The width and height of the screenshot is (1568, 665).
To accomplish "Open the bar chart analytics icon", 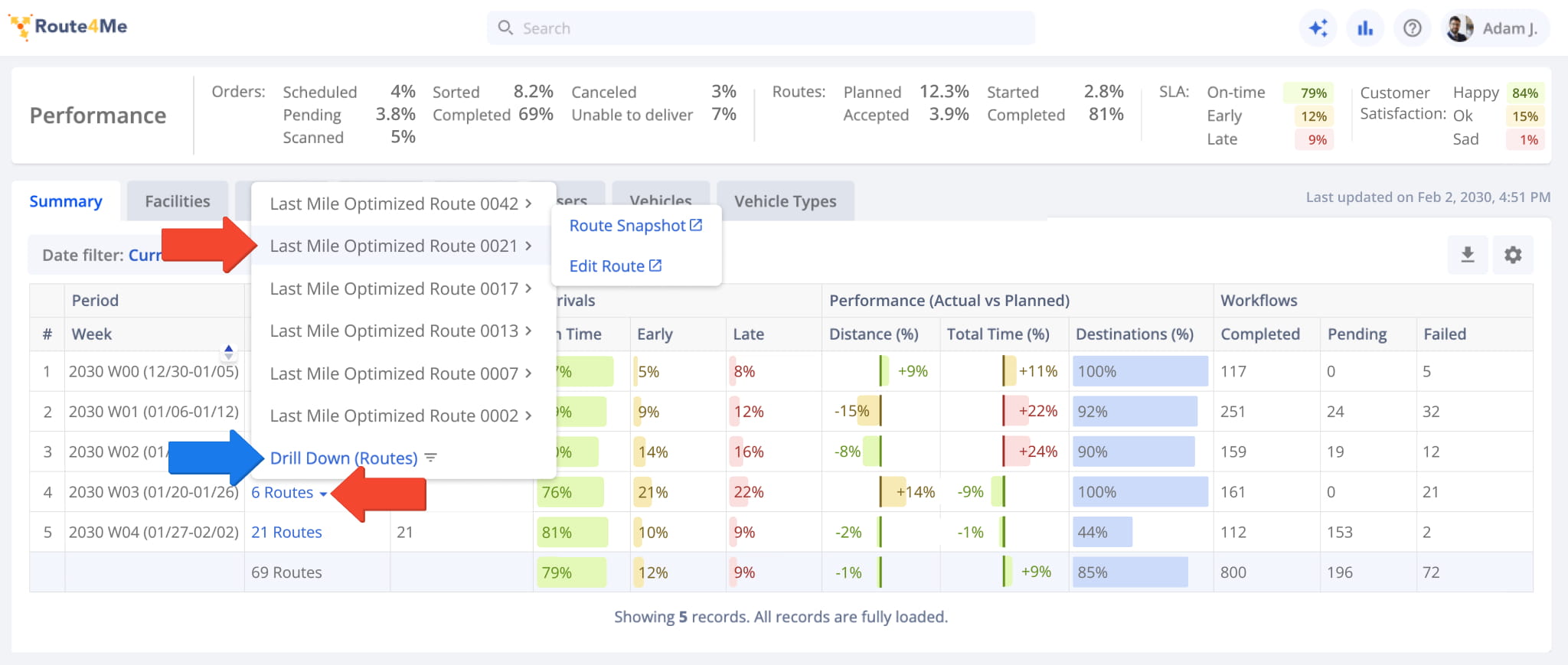I will click(x=1365, y=28).
